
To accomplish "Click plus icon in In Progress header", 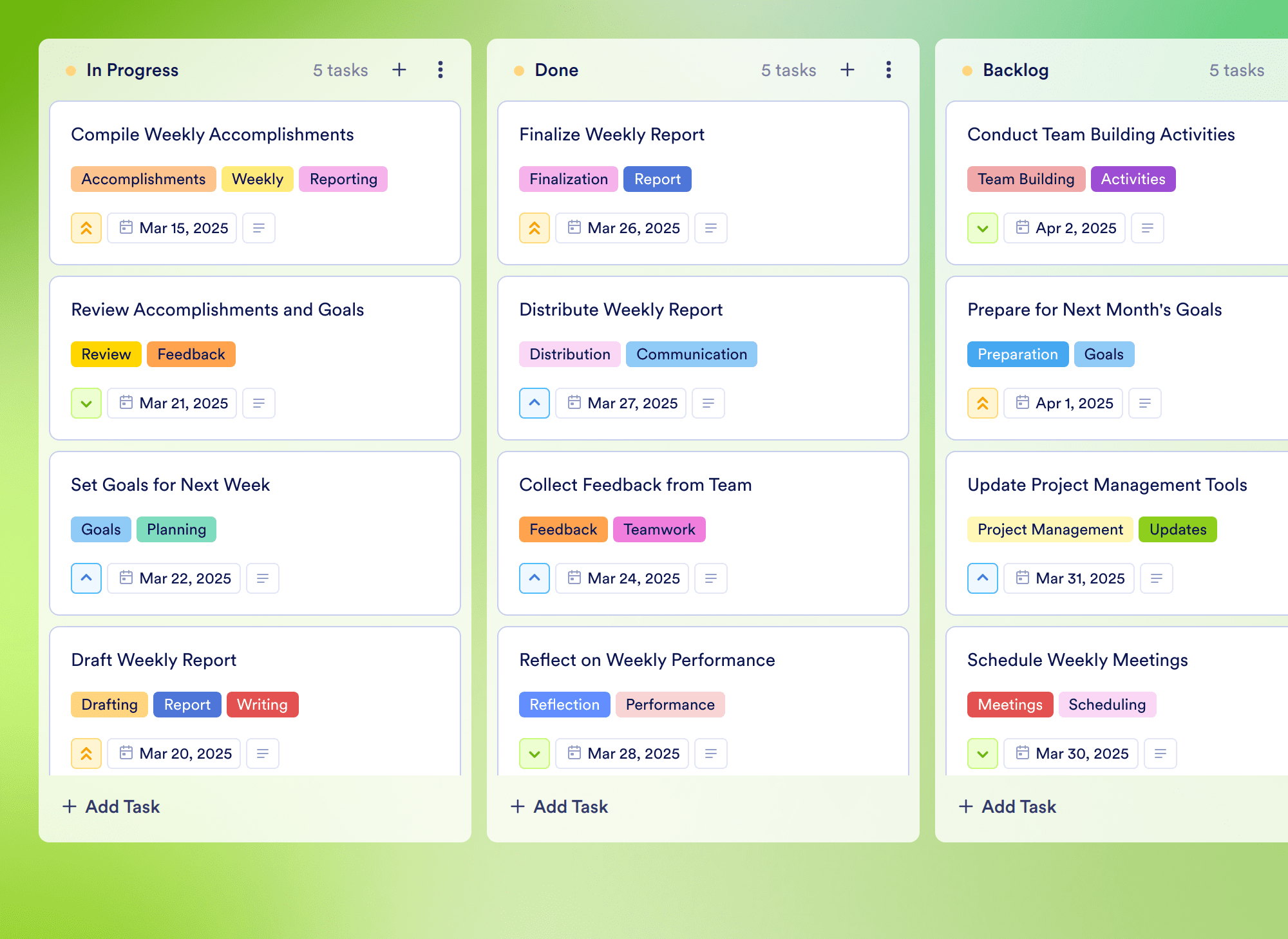I will click(x=399, y=70).
